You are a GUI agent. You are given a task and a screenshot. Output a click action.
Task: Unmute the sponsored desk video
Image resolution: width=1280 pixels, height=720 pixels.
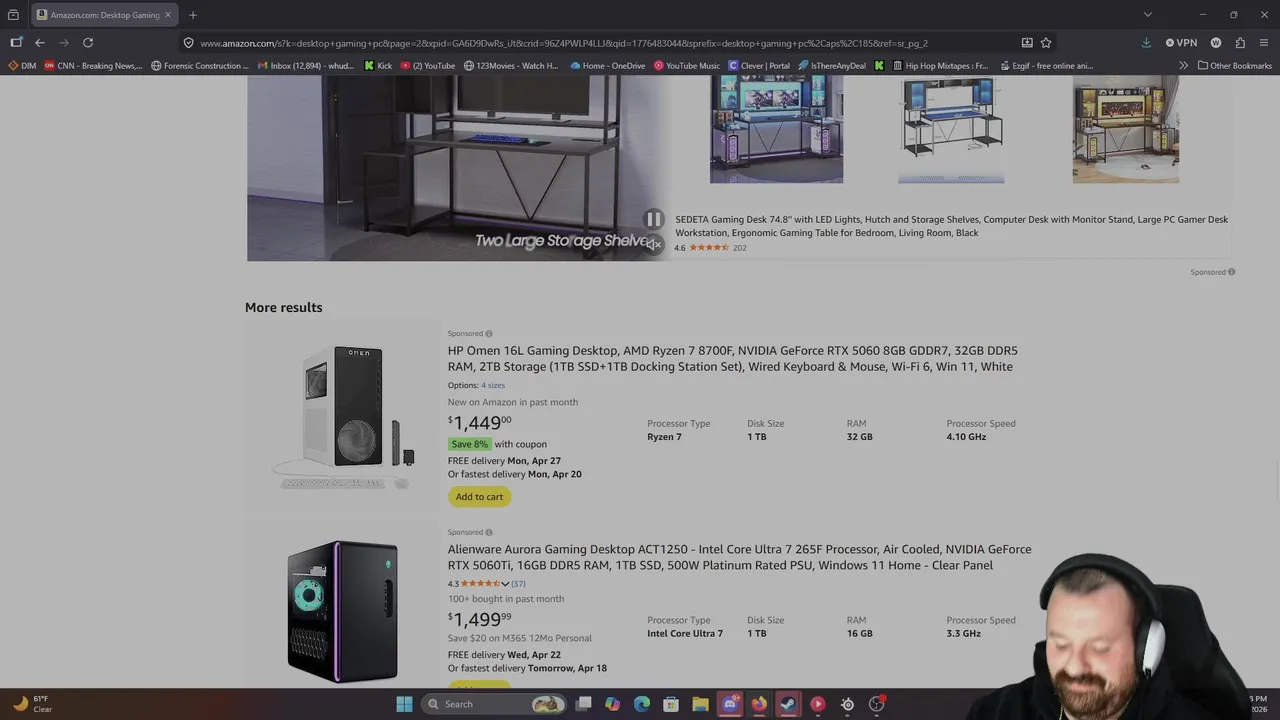point(653,244)
